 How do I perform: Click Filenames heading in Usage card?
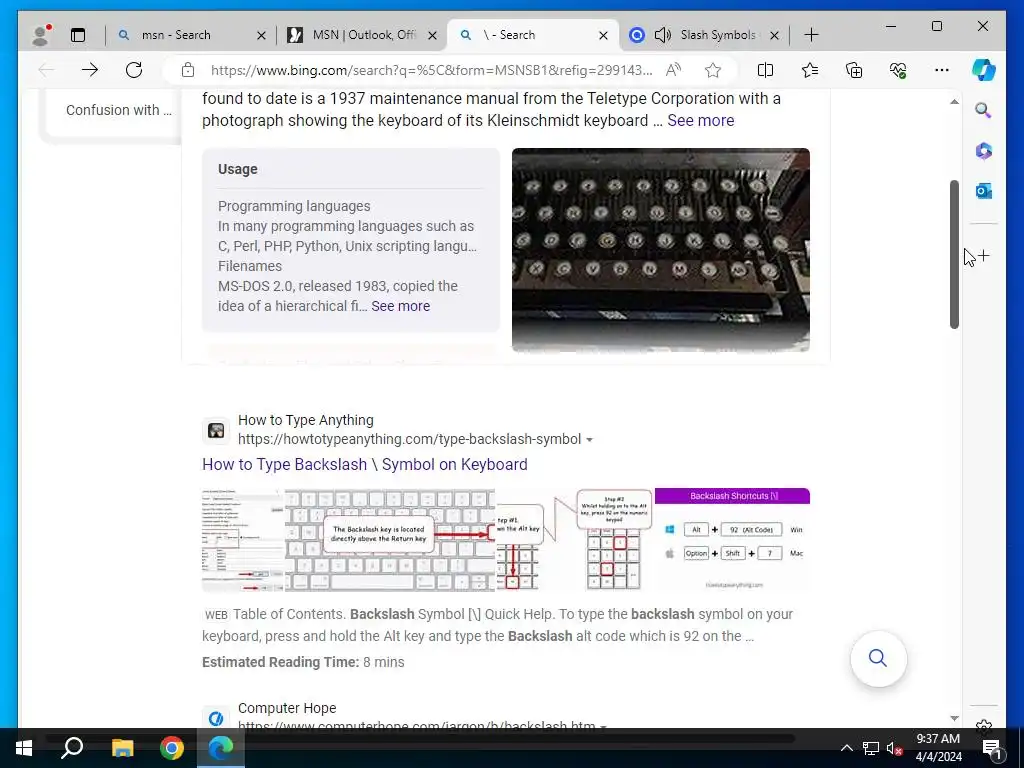(x=250, y=266)
